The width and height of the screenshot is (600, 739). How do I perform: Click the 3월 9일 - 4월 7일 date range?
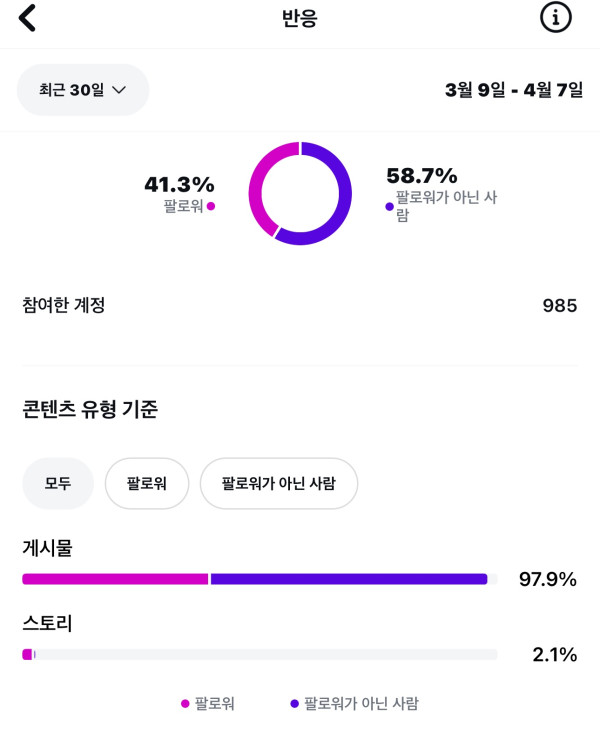click(513, 90)
